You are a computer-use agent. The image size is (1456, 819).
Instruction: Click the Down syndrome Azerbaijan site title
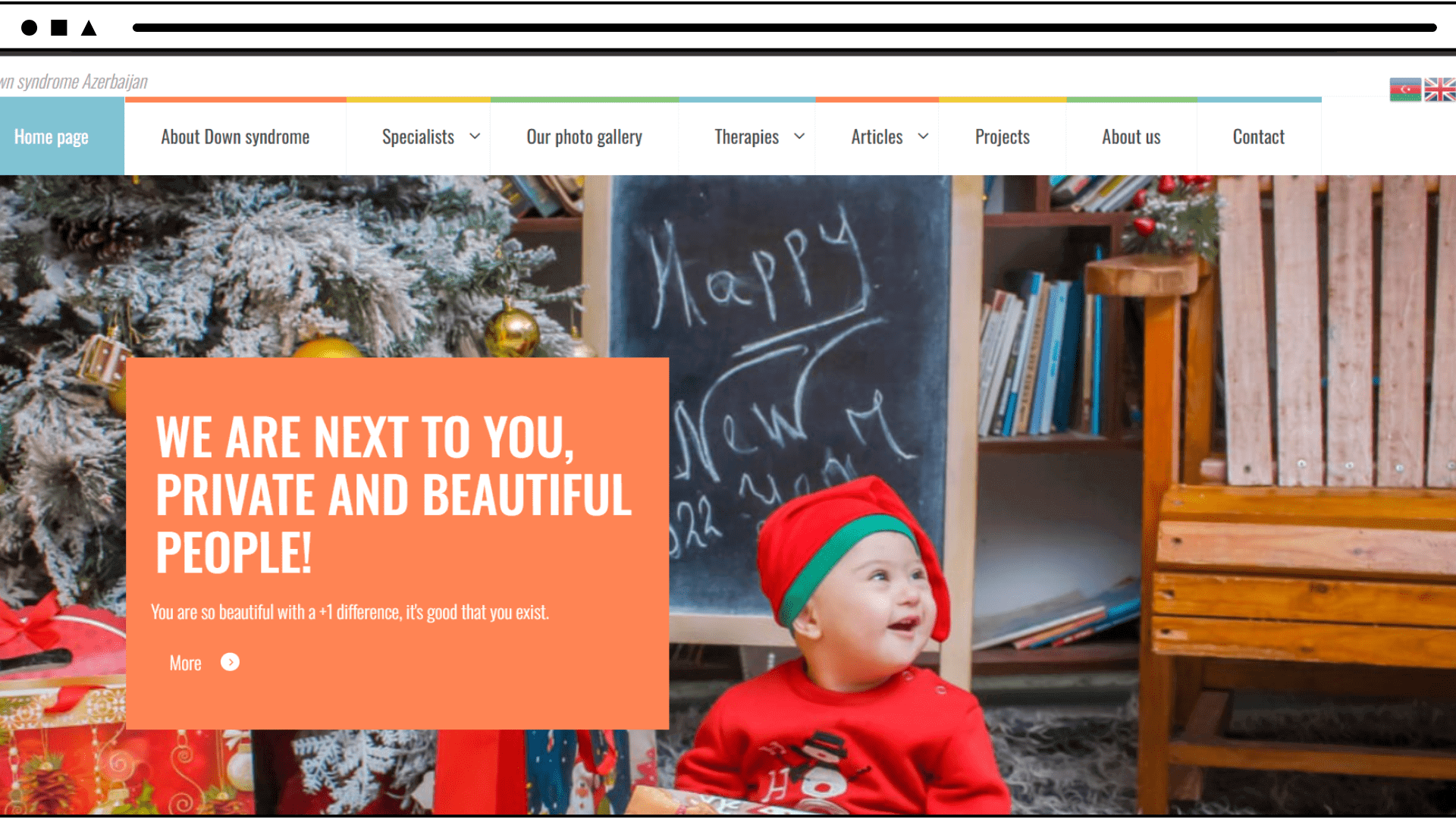click(x=74, y=82)
